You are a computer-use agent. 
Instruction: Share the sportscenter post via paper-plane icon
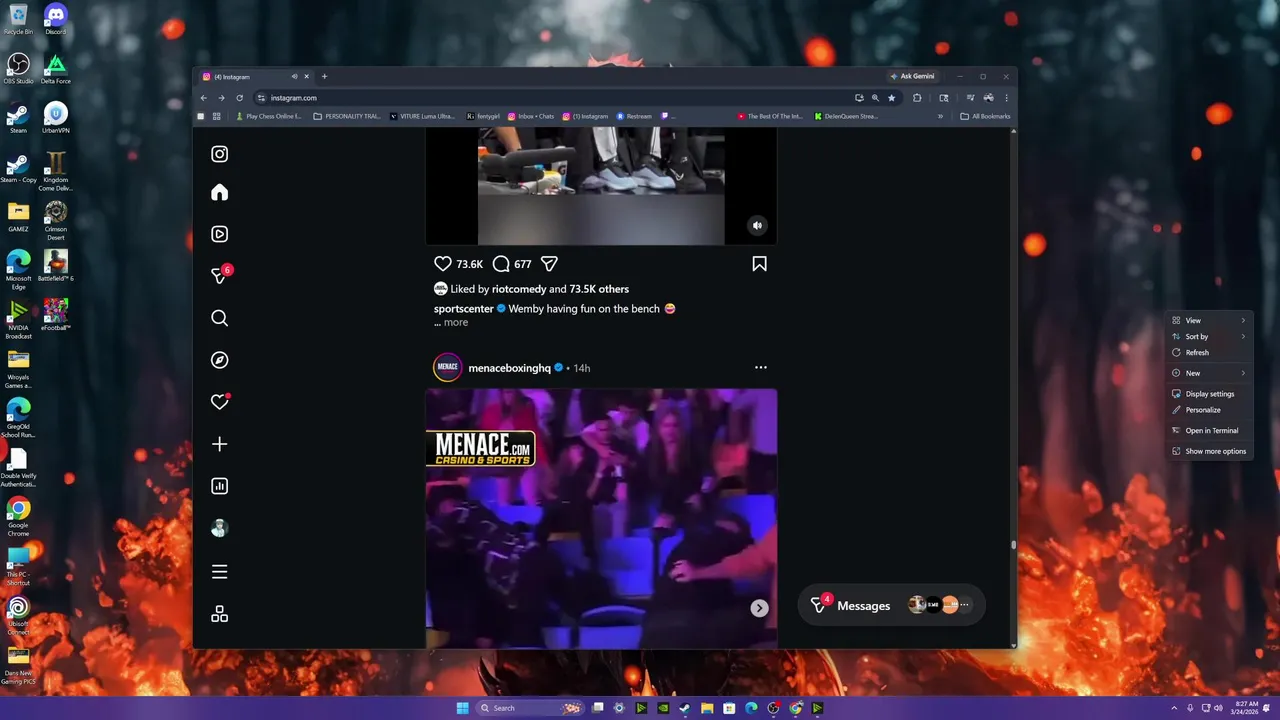click(549, 264)
